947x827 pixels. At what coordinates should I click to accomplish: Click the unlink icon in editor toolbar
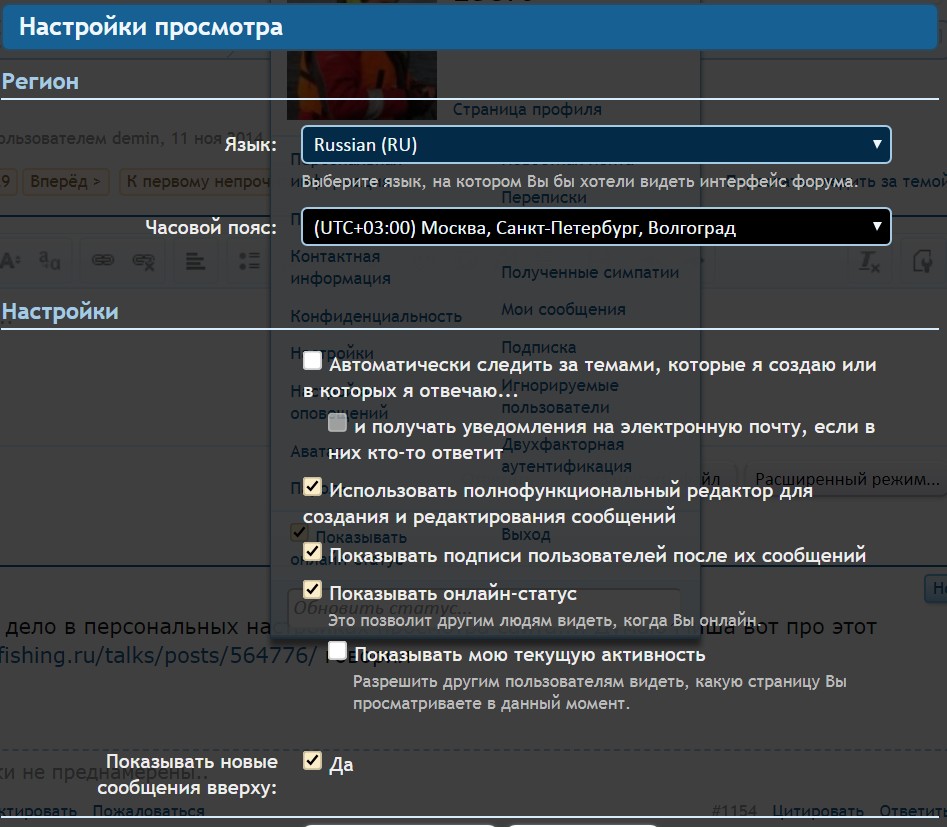[x=144, y=261]
